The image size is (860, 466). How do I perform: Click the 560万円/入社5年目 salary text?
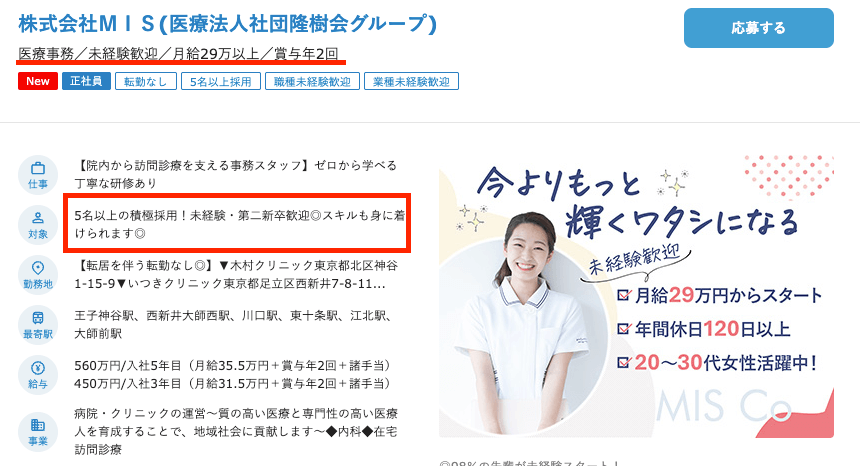coord(234,374)
